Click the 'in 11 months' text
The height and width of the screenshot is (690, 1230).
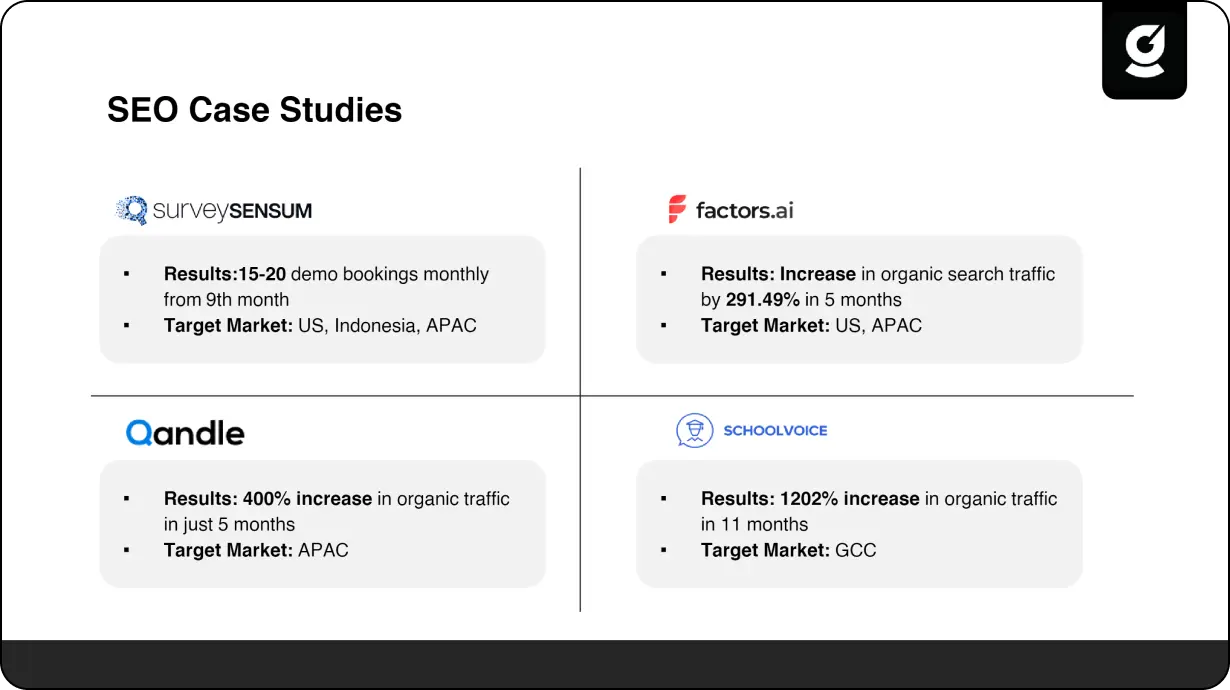click(x=754, y=524)
